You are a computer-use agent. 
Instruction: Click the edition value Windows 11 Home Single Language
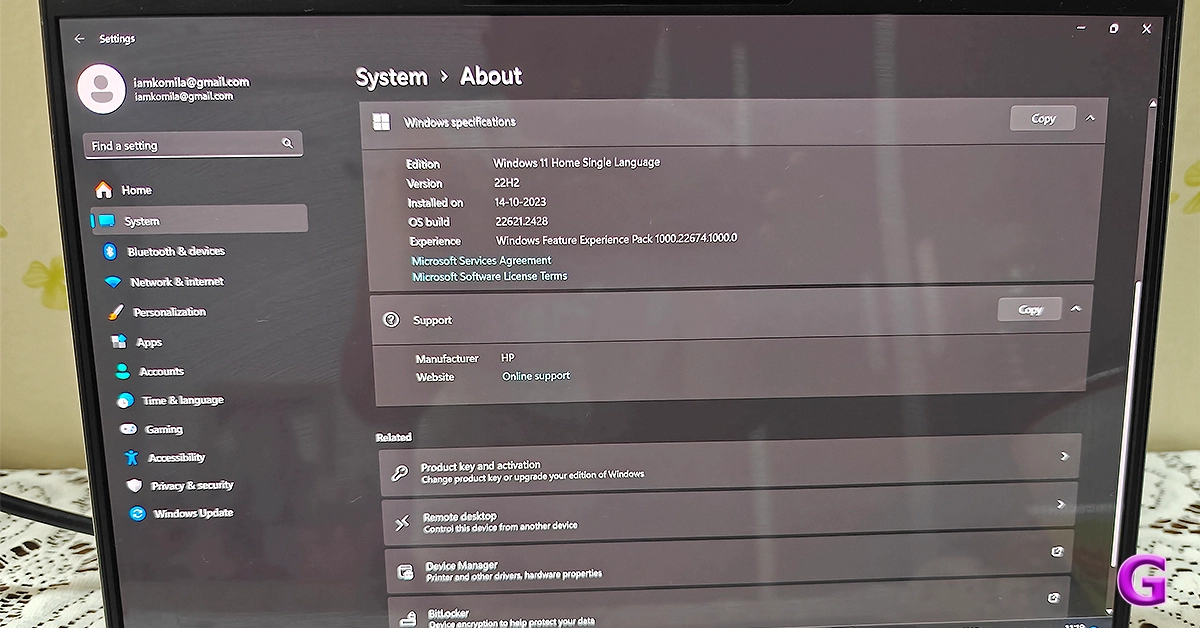pos(576,162)
